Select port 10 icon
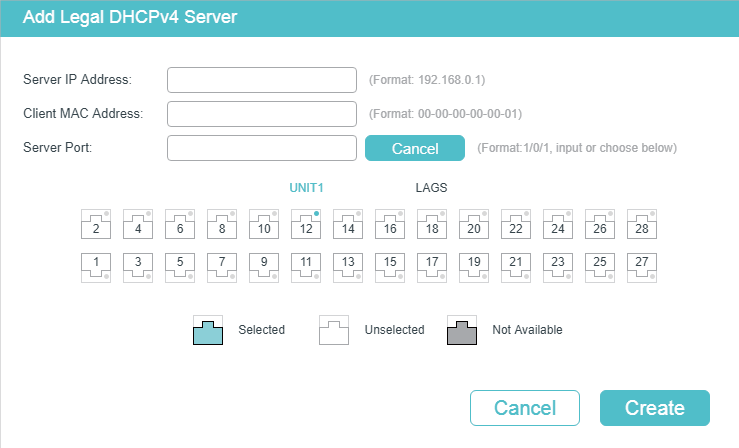Screen dimensions: 739x448 (264, 224)
